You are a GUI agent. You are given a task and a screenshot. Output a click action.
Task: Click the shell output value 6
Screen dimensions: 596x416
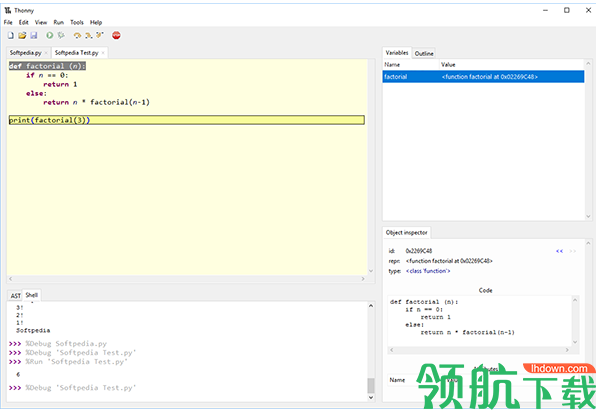[x=18, y=375]
